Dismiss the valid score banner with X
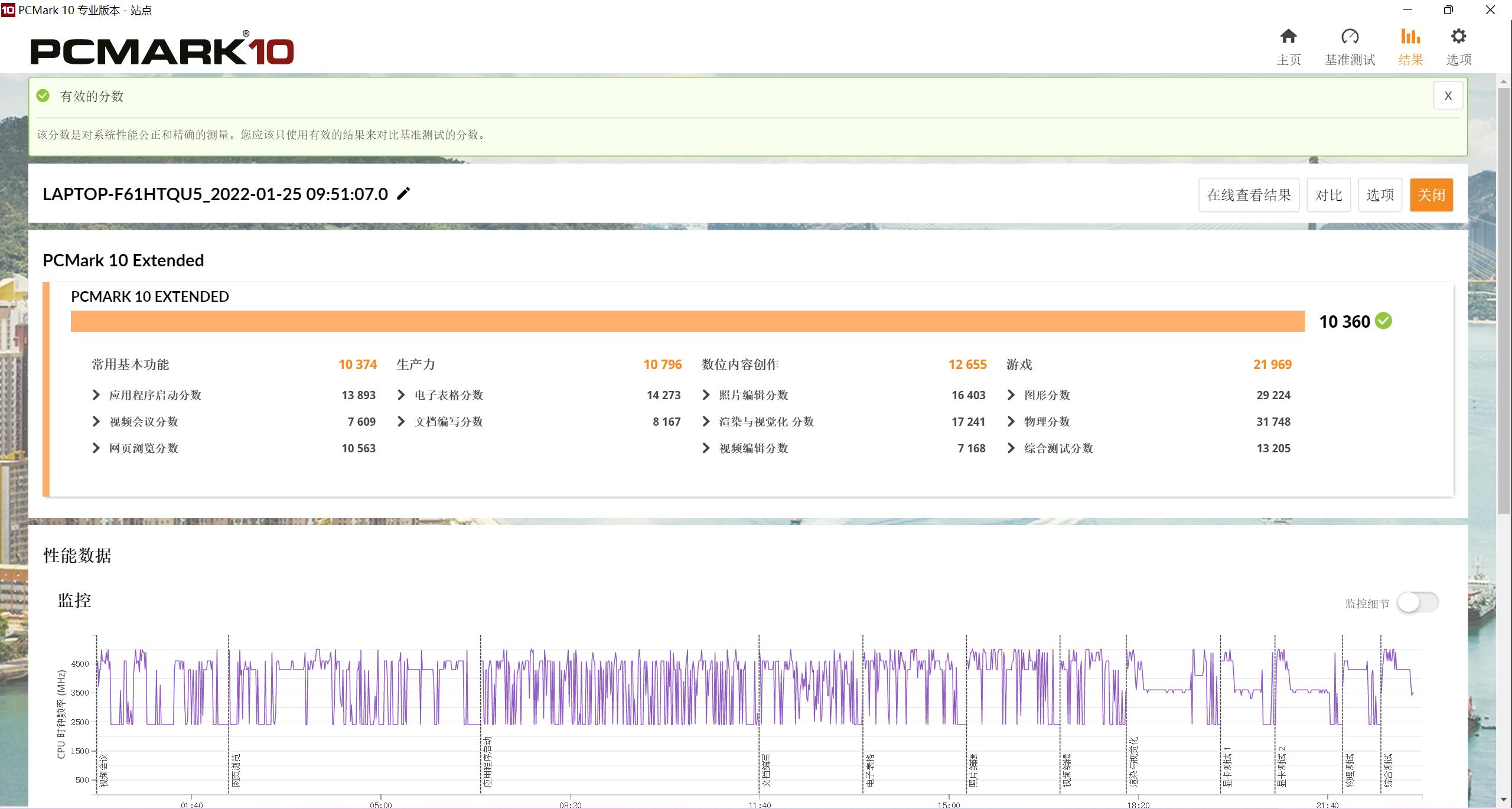 (1448, 96)
